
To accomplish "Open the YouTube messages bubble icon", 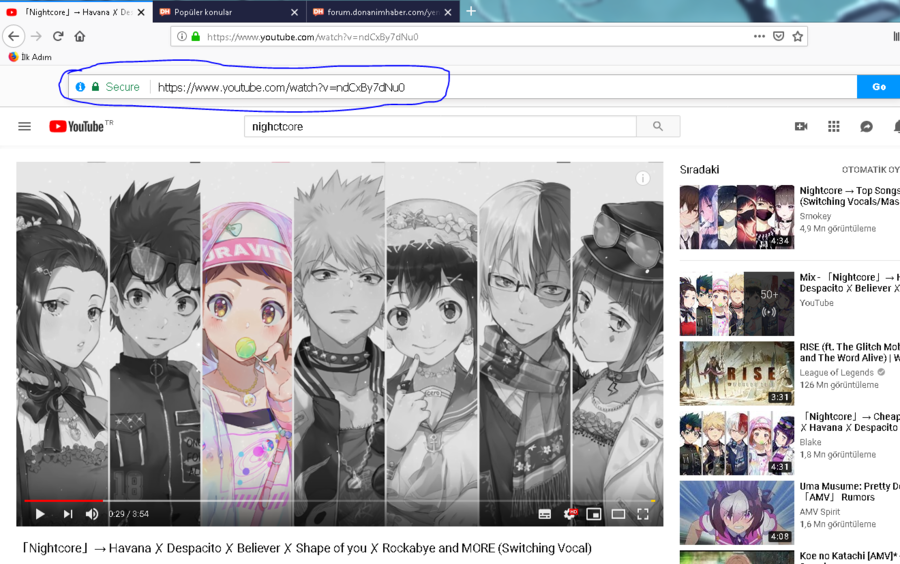I will 866,126.
